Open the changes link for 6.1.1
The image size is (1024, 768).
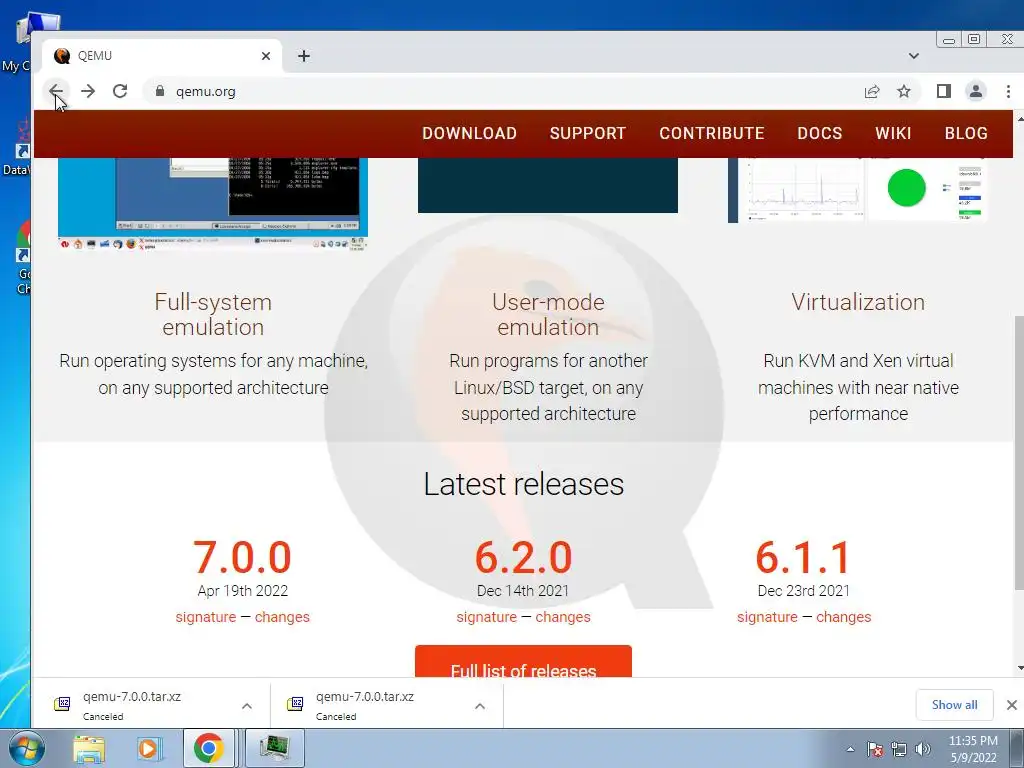pos(844,617)
